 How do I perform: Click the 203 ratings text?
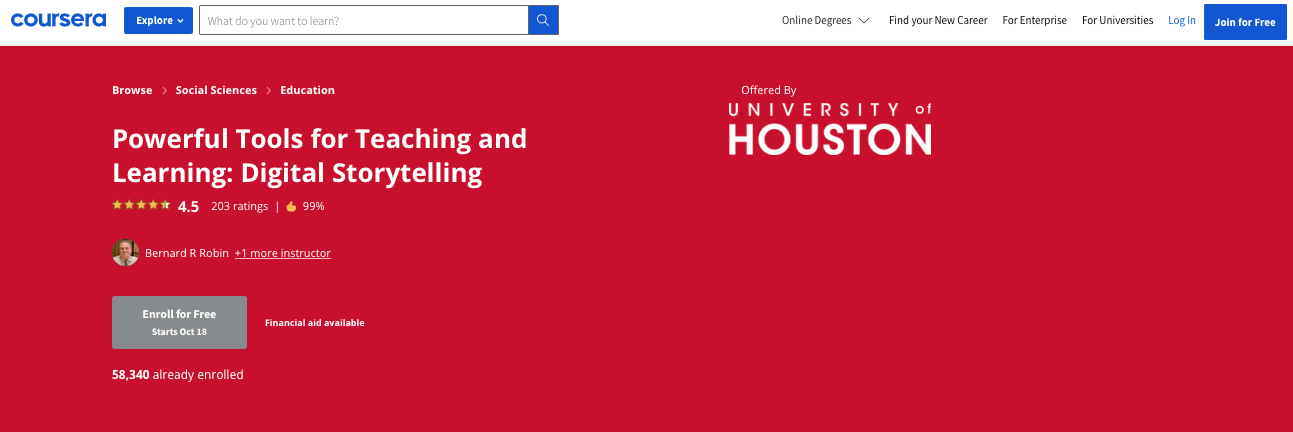(240, 207)
